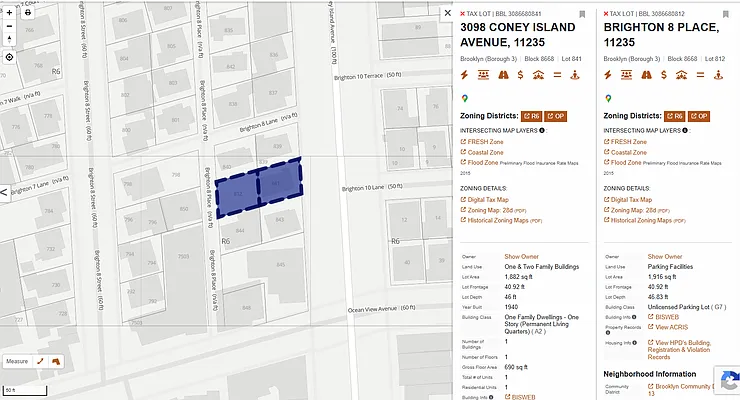The width and height of the screenshot is (740, 400).
Task: Click Intersecting Map Layers info icon in Brighton panel
Action: [x=685, y=130]
